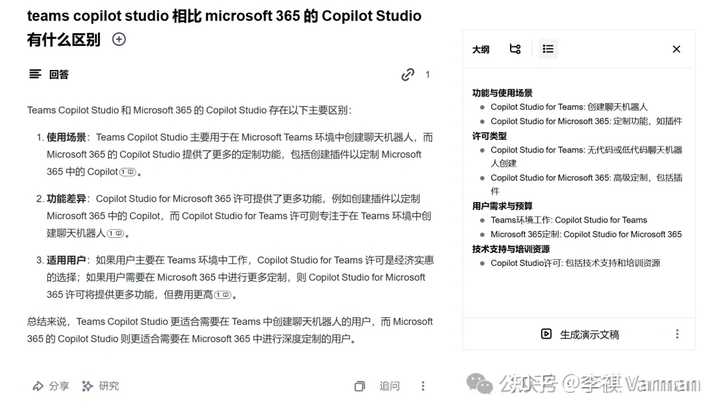Click the citation badge after 但费用更高
The image size is (720, 413).
pyautogui.click(x=223, y=295)
